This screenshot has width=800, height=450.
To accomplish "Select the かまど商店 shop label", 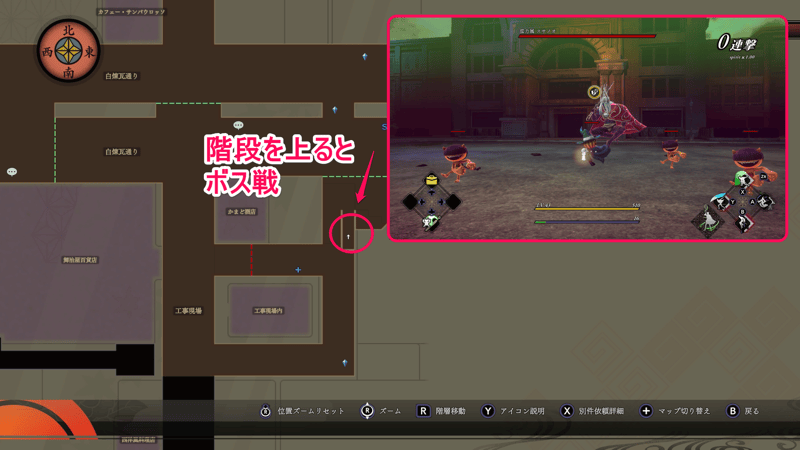I will coord(242,212).
